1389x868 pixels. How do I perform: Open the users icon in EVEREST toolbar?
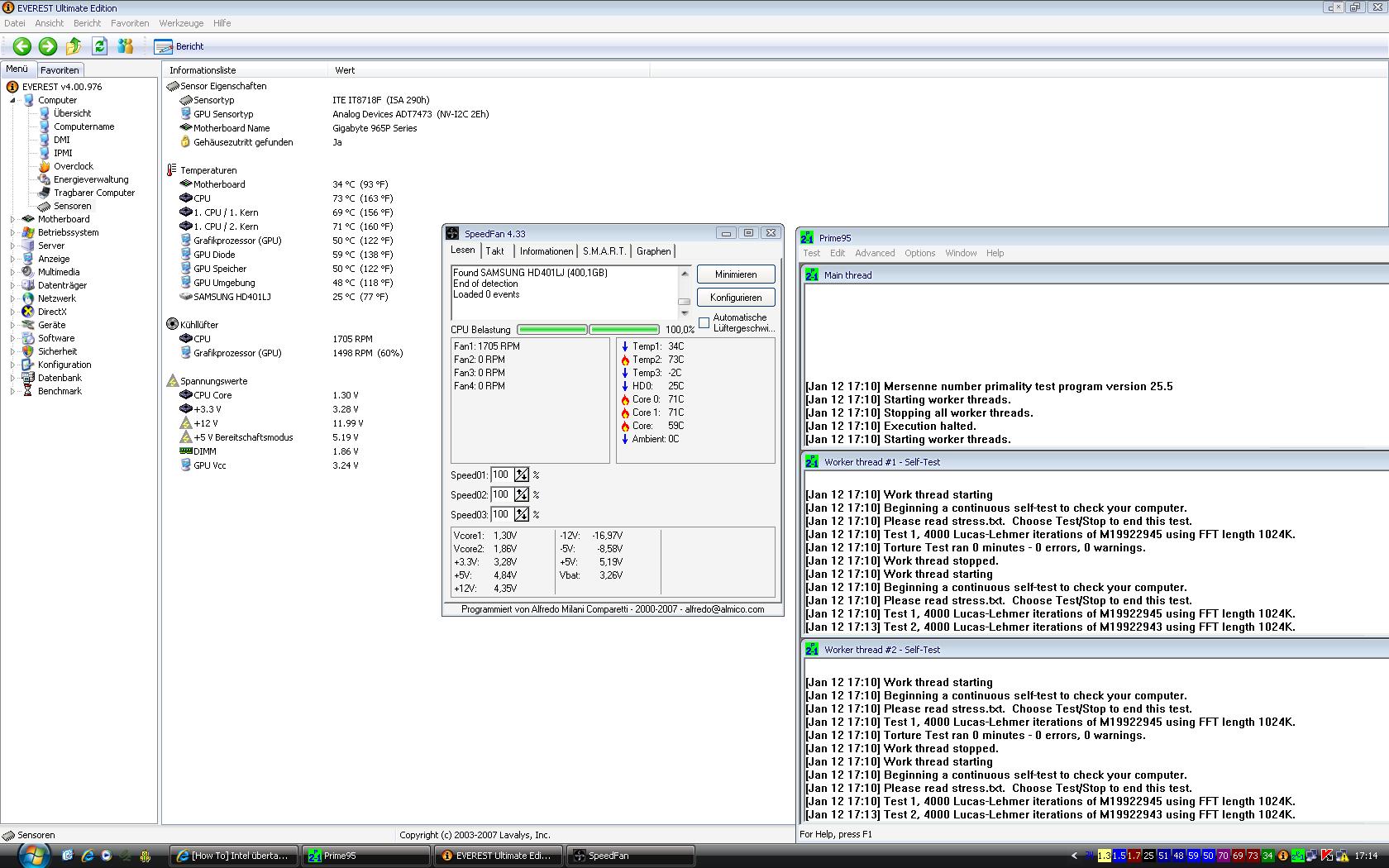[126, 46]
